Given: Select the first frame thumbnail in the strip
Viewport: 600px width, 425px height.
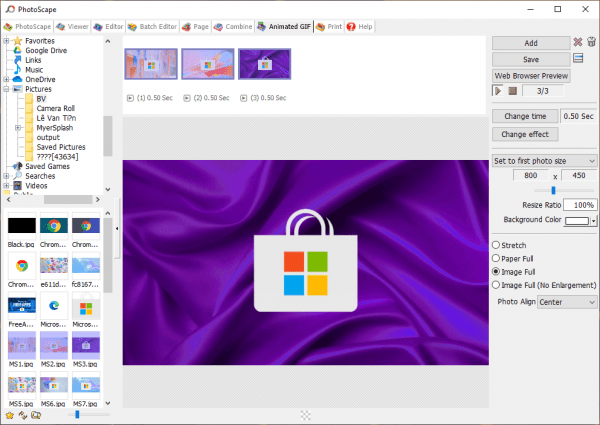Looking at the screenshot, I should tap(151, 64).
